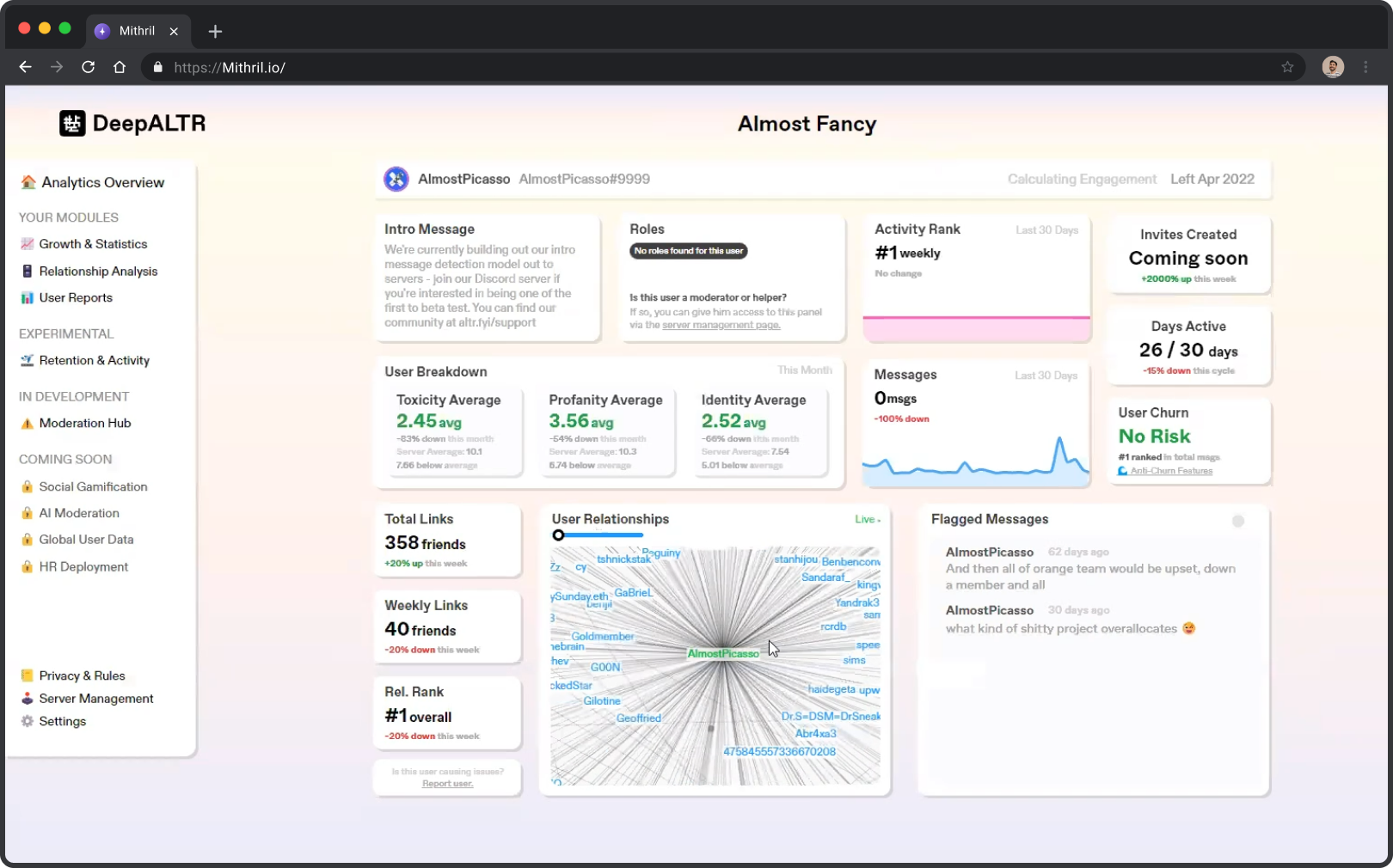This screenshot has width=1393, height=868.
Task: Click the 26 / 30 days value
Action: pos(1188,351)
